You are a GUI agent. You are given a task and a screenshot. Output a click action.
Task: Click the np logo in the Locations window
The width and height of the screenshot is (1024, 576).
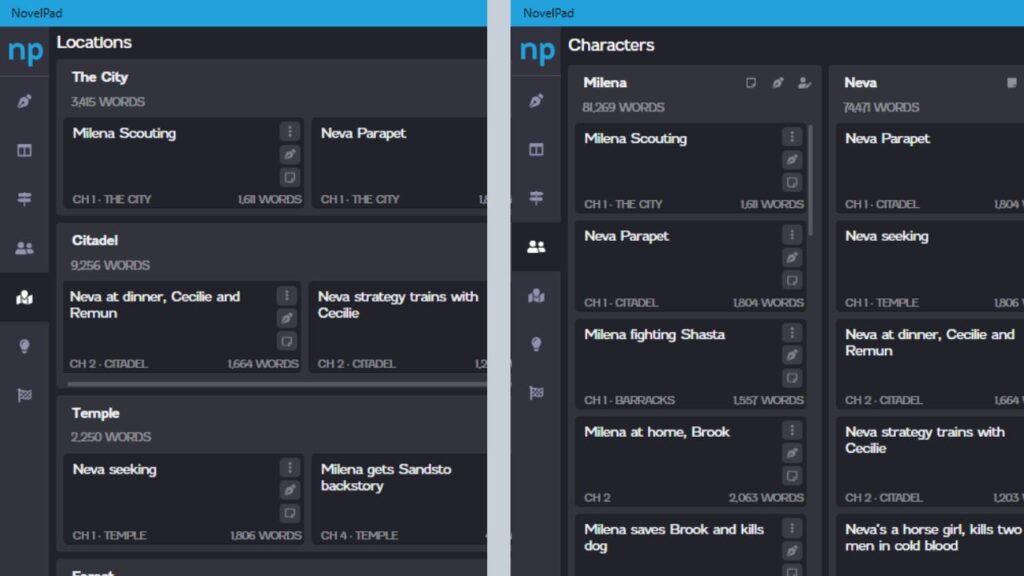[x=25, y=51]
